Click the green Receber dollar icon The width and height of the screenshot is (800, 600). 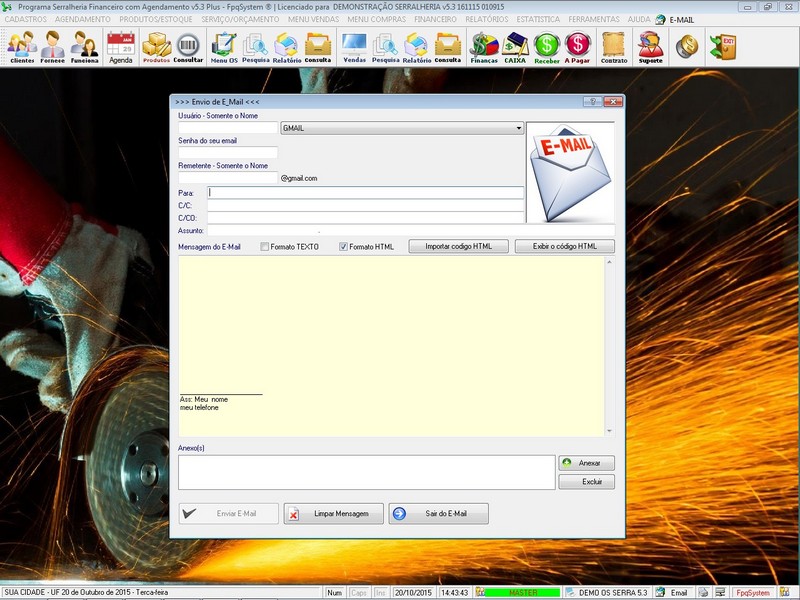(547, 47)
